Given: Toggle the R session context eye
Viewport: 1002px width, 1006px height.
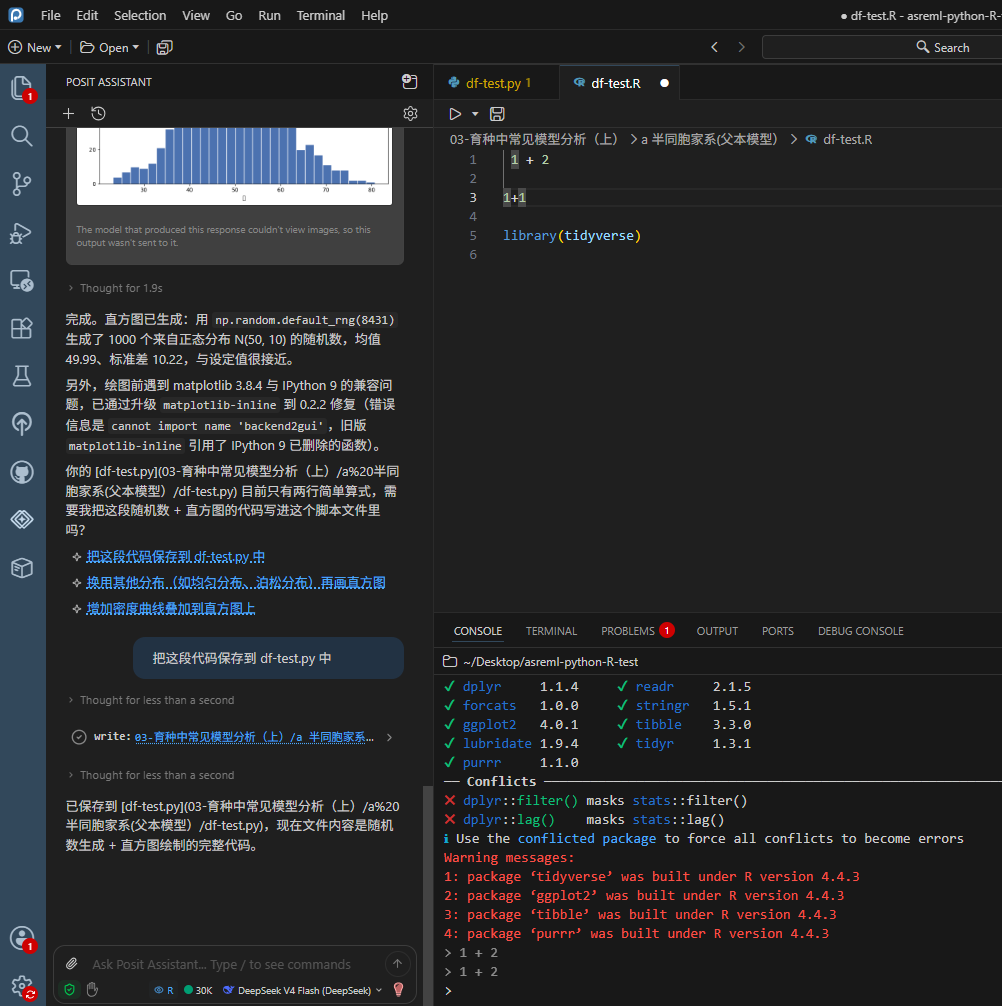Looking at the screenshot, I should [x=164, y=990].
